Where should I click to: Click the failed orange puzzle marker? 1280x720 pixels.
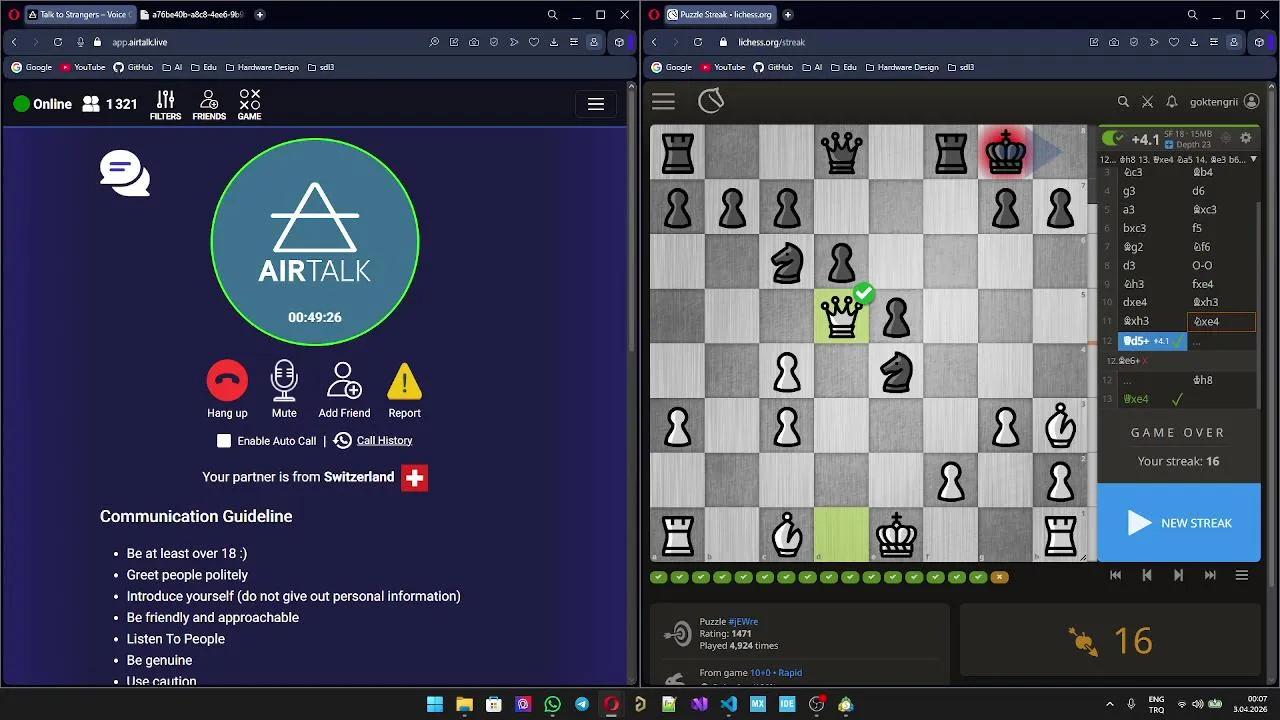click(x=999, y=577)
